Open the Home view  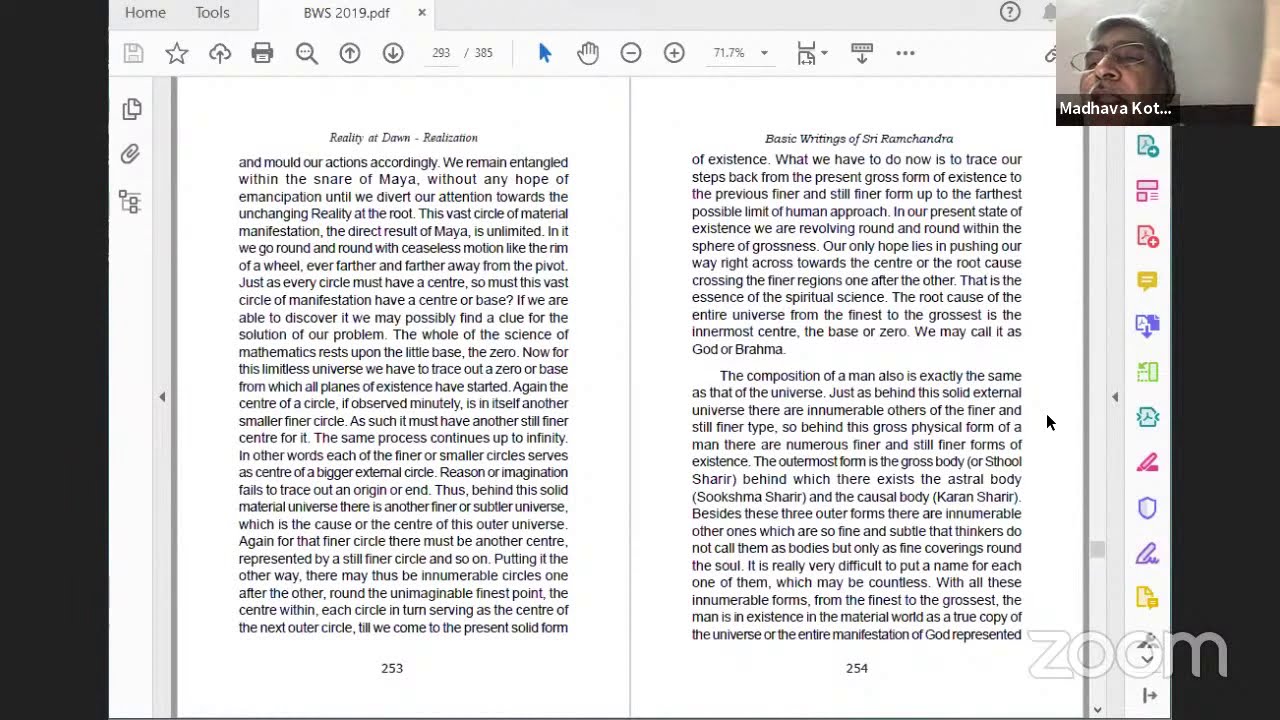(x=145, y=13)
